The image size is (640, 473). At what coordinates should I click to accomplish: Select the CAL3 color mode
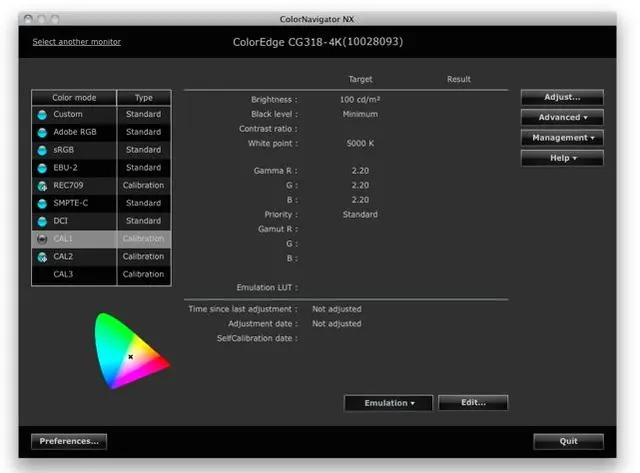click(x=101, y=274)
